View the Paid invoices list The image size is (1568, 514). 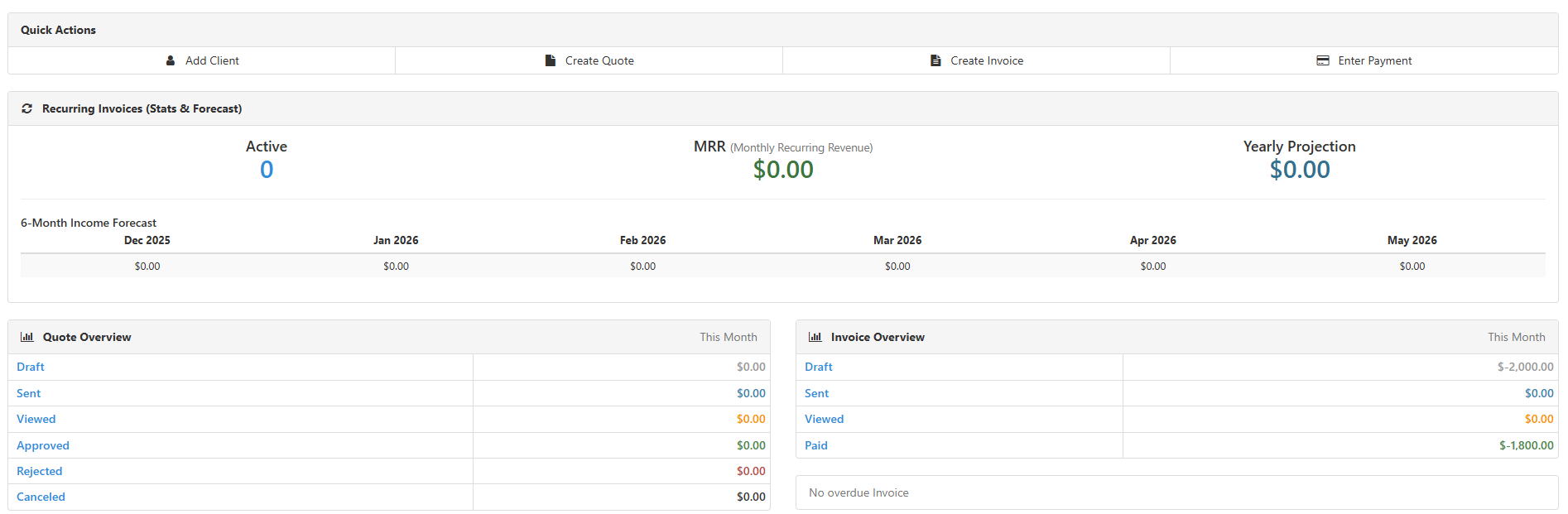pos(816,445)
